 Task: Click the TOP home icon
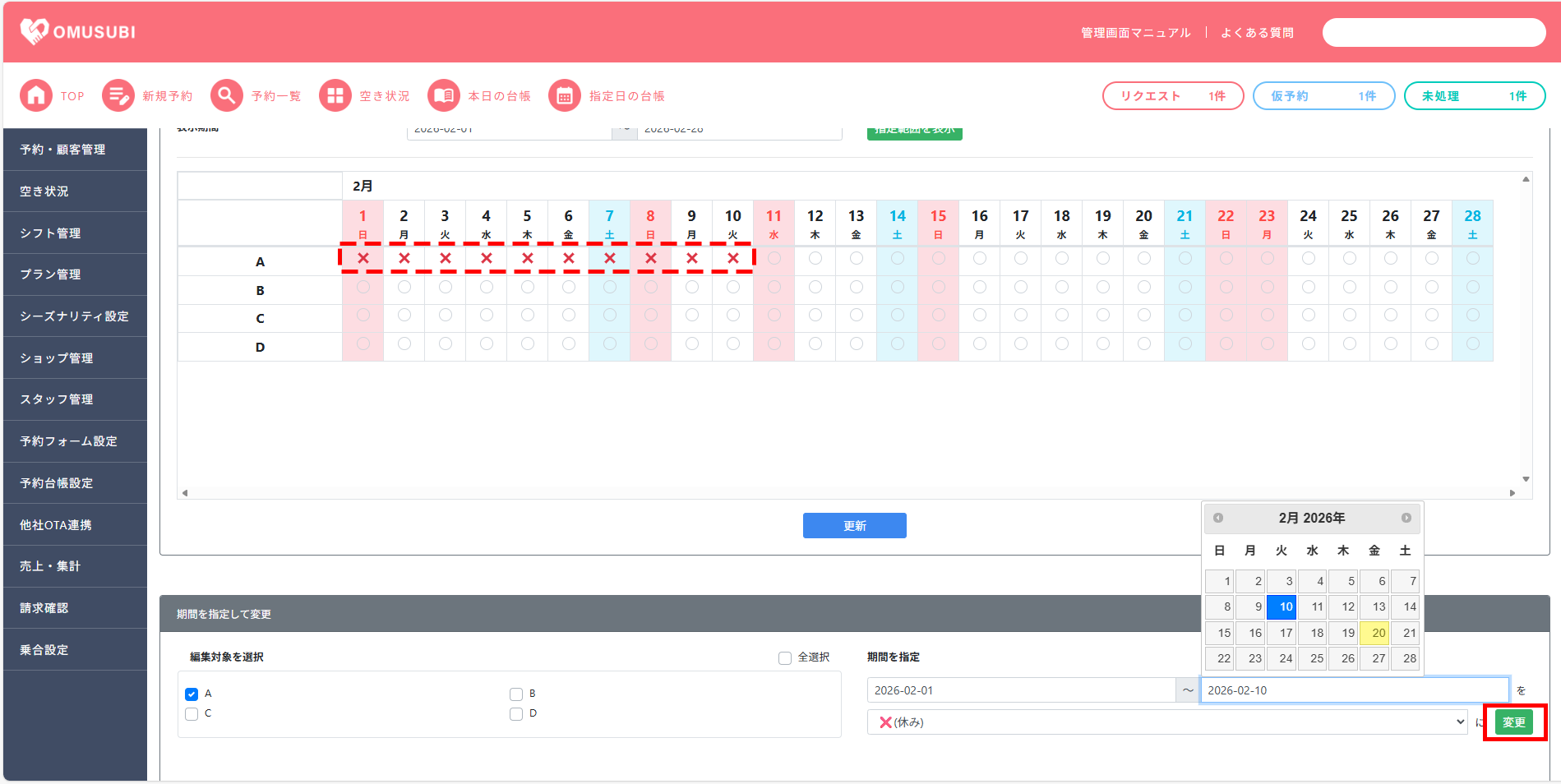point(35,96)
